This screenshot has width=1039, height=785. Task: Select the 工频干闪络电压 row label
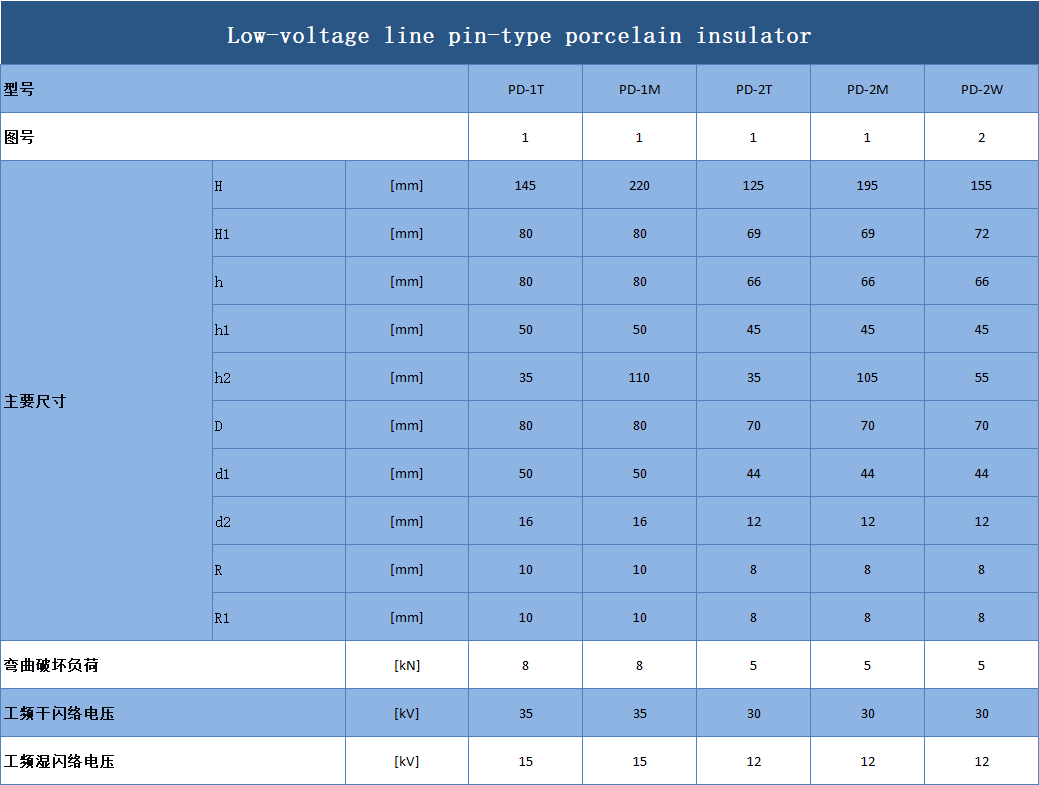pyautogui.click(x=59, y=713)
